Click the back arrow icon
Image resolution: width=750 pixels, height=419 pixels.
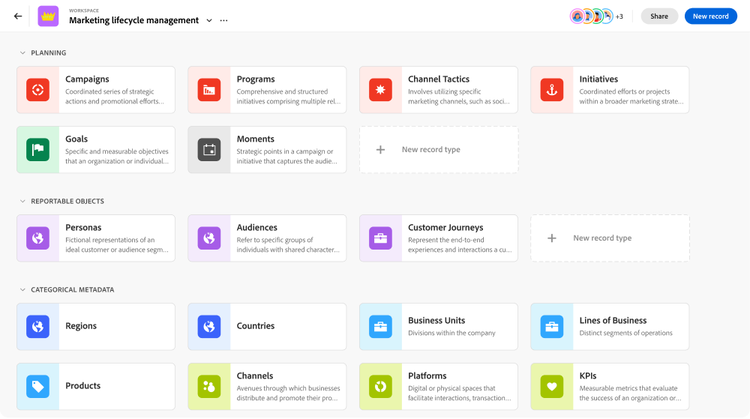18,16
